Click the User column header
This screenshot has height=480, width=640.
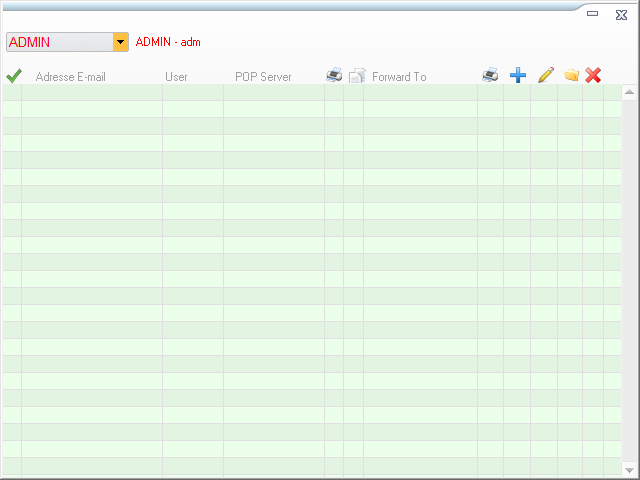(x=176, y=77)
